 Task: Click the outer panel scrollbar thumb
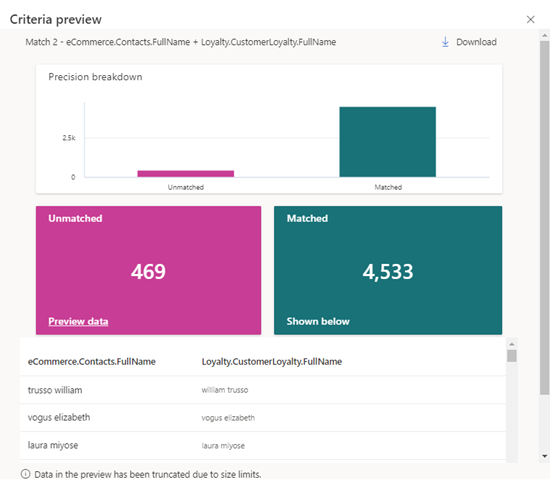click(544, 217)
